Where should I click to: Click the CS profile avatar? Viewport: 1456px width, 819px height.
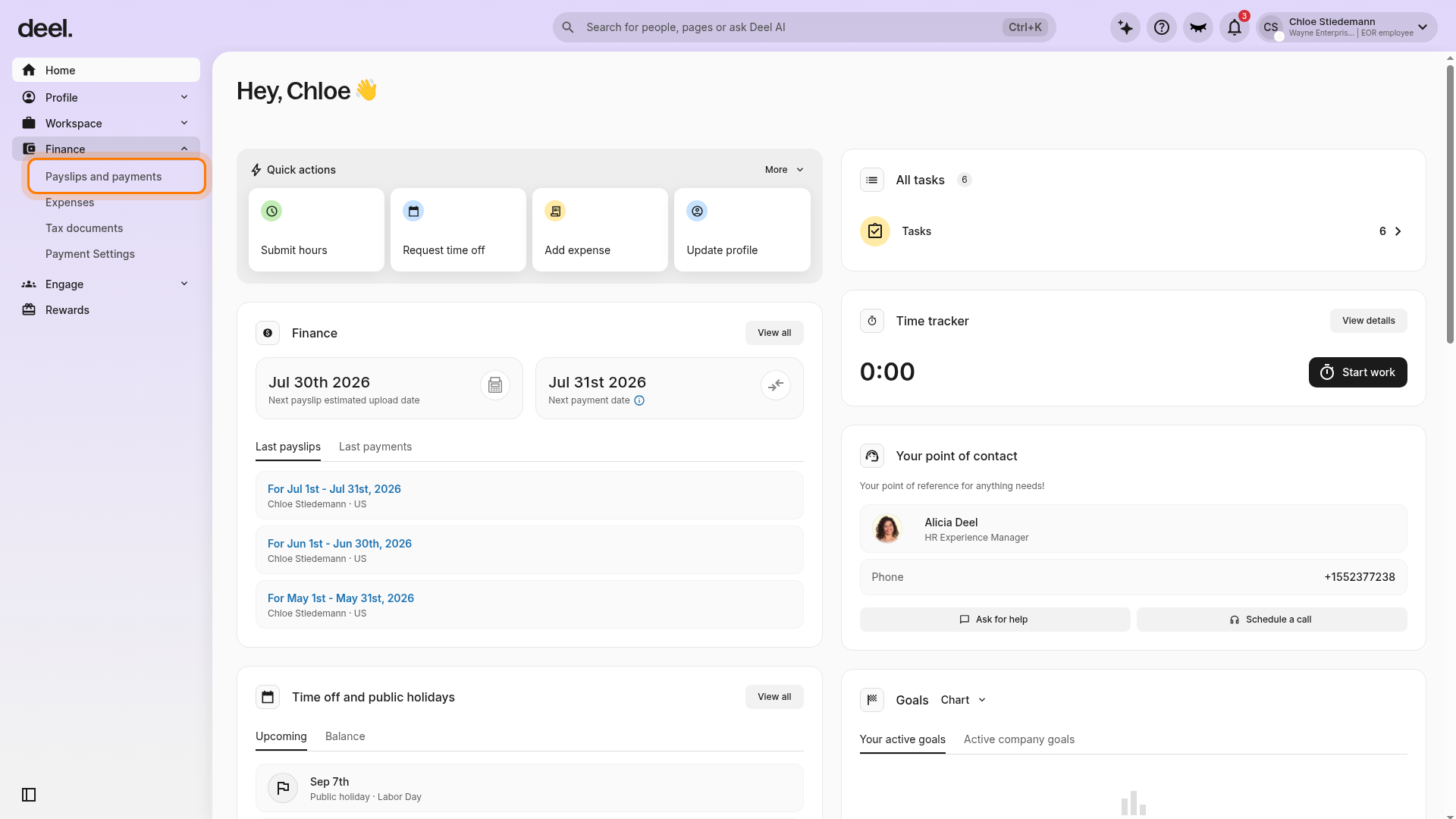click(1271, 28)
